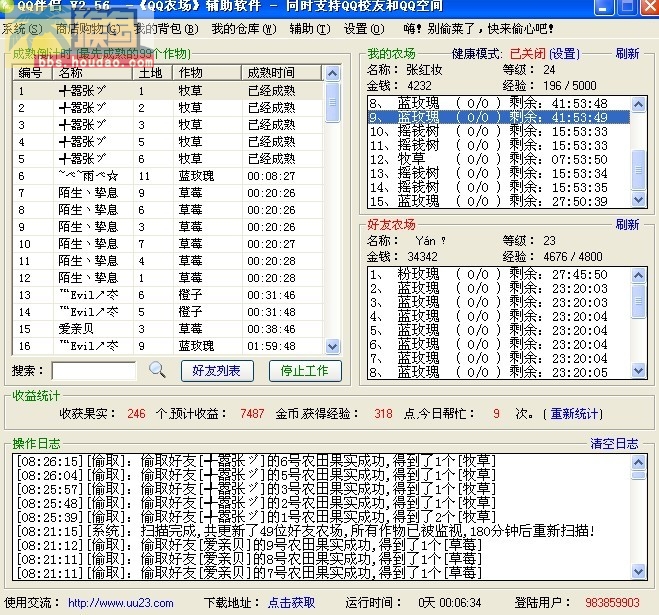This screenshot has height=615, width=659.
Task: Click the search input field
Action: [94, 371]
